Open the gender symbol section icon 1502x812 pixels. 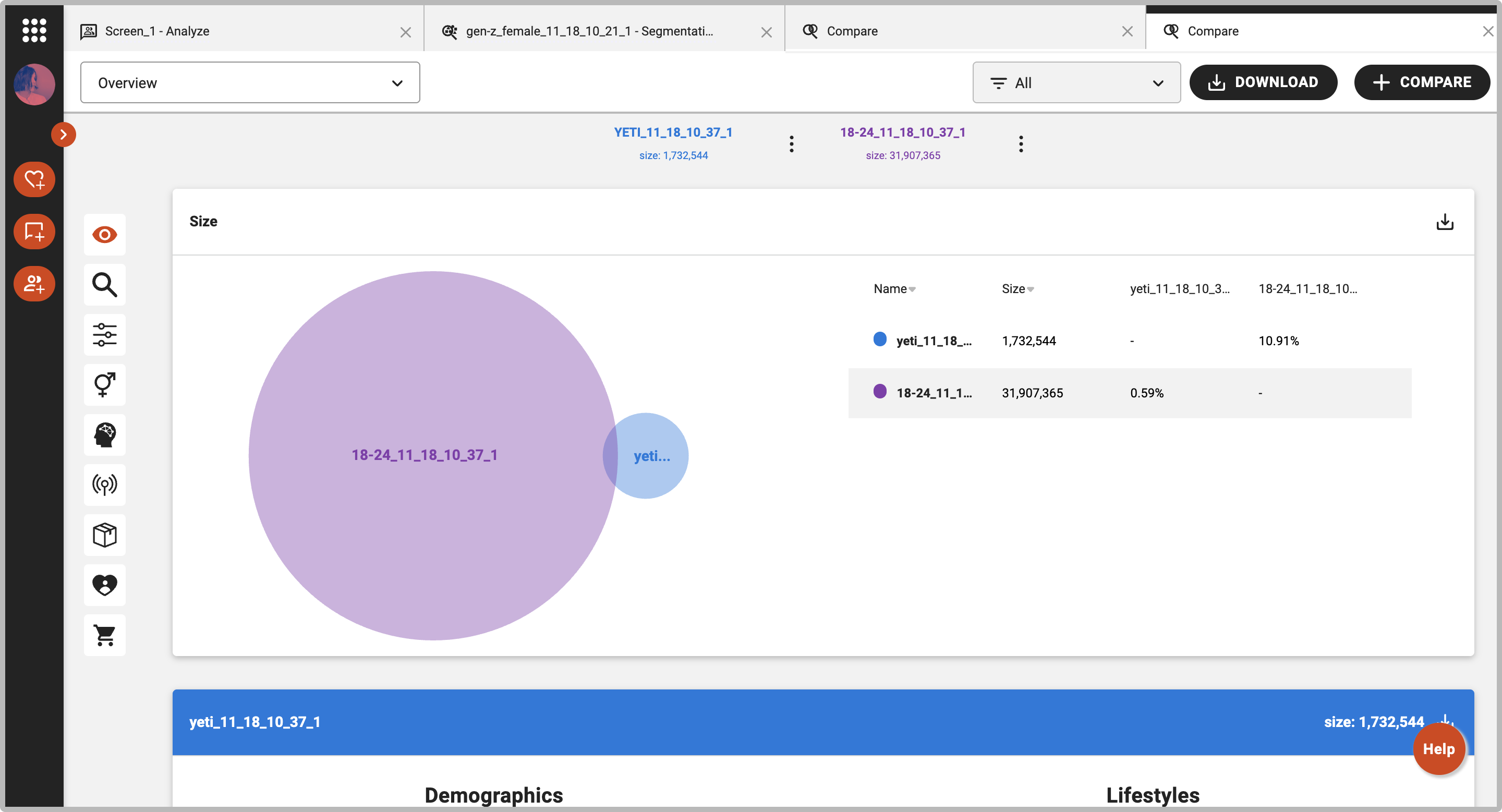coord(104,385)
